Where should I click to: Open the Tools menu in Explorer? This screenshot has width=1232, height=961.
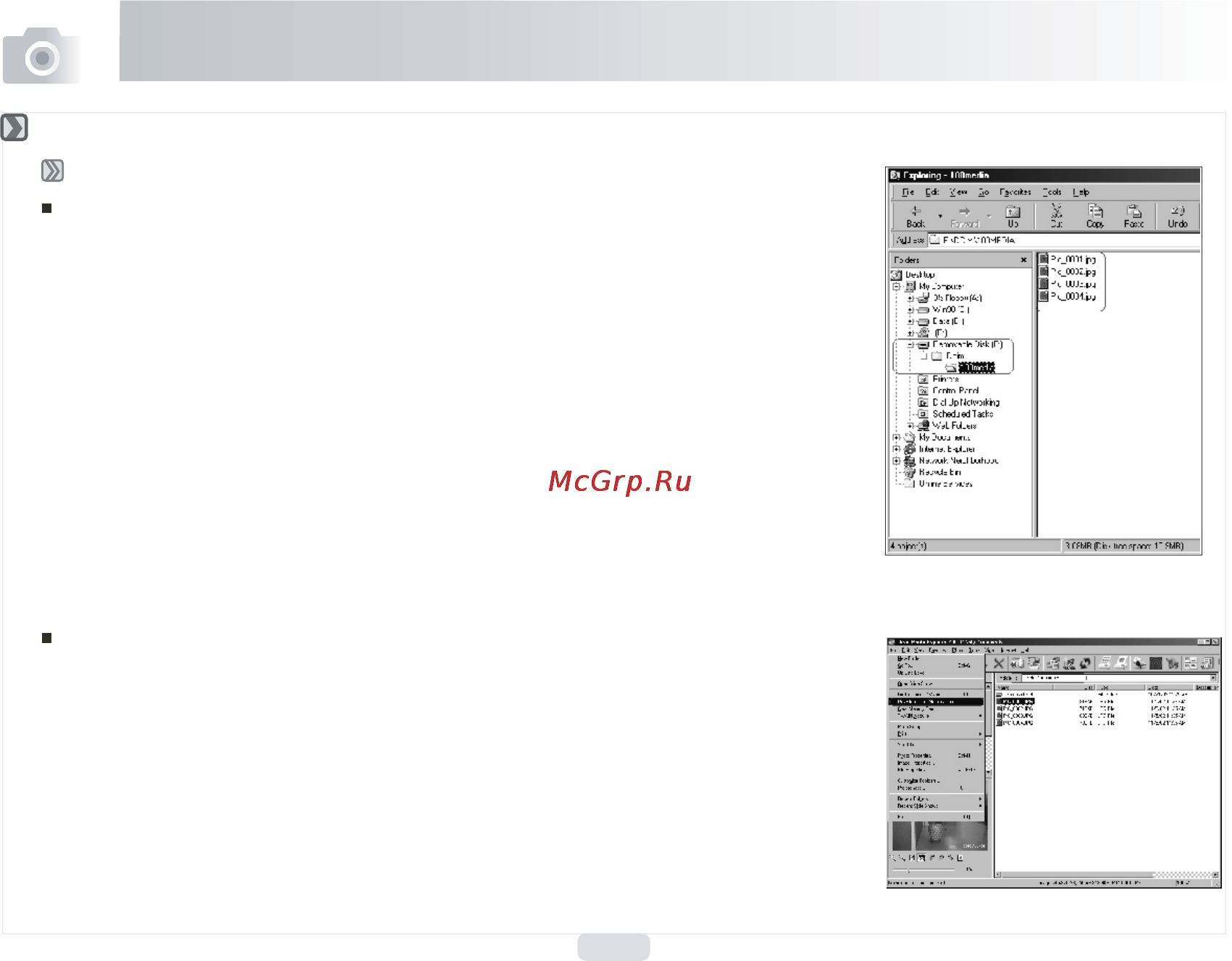[1052, 192]
